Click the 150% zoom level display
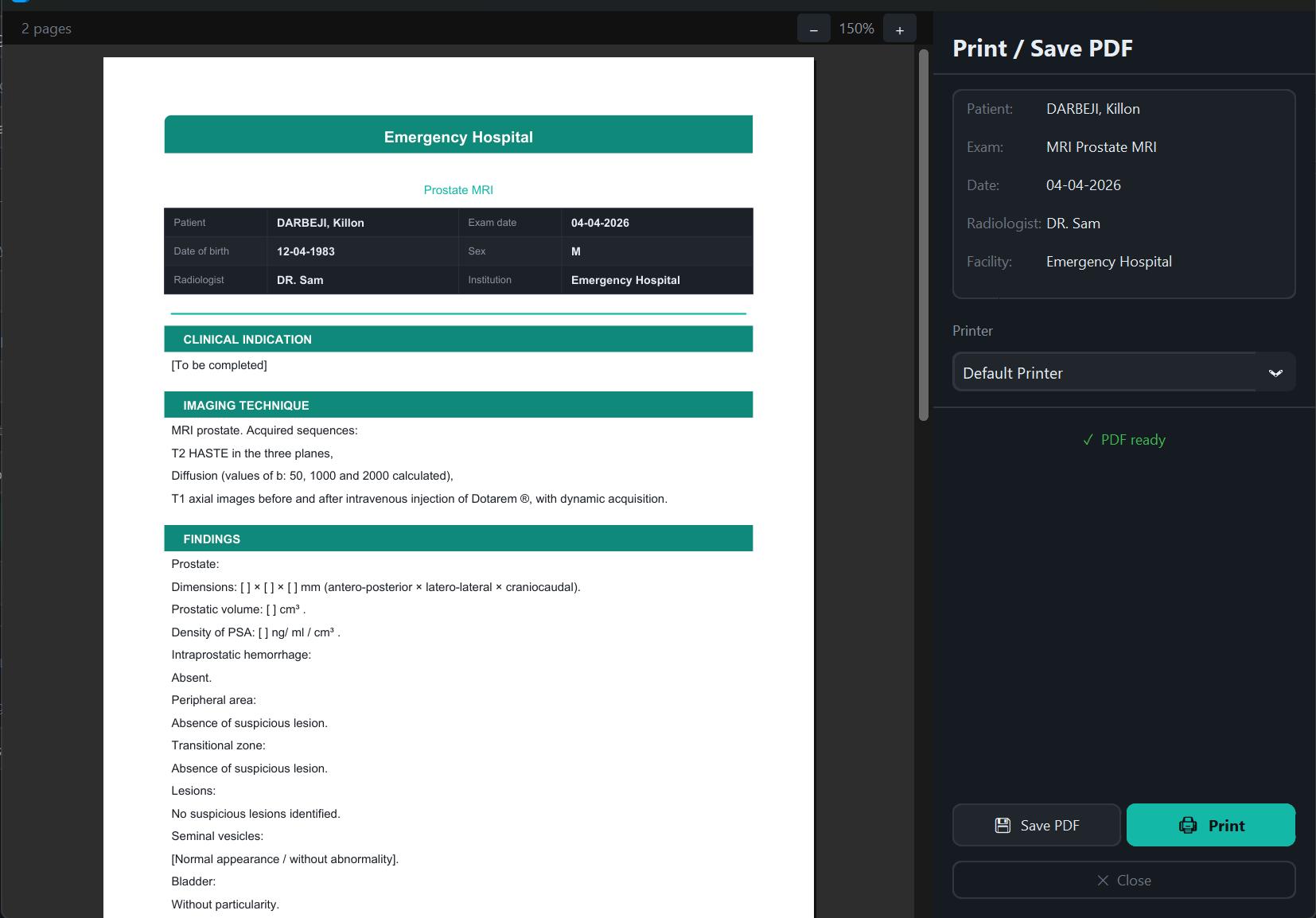The image size is (1316, 918). 856,28
